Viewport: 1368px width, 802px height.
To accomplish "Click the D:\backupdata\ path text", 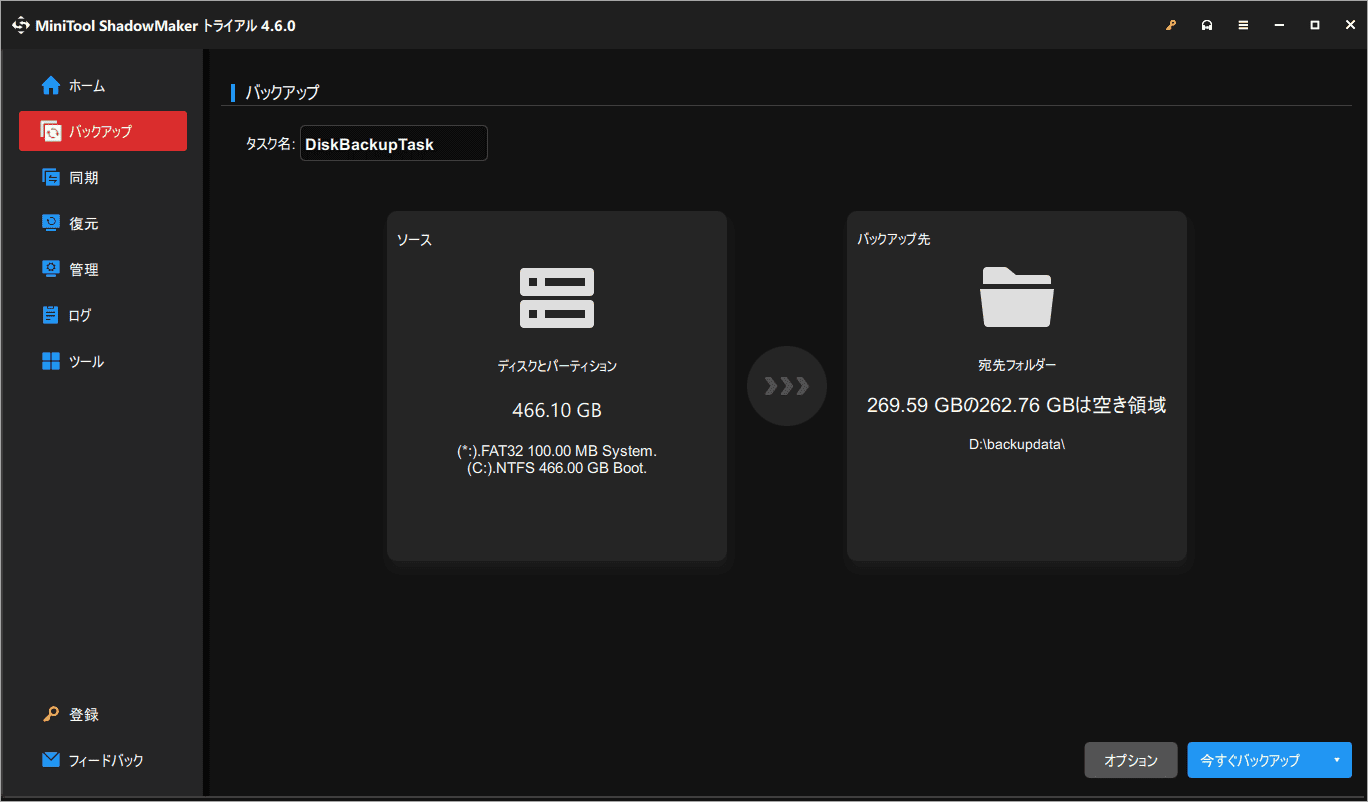I will 1017,444.
